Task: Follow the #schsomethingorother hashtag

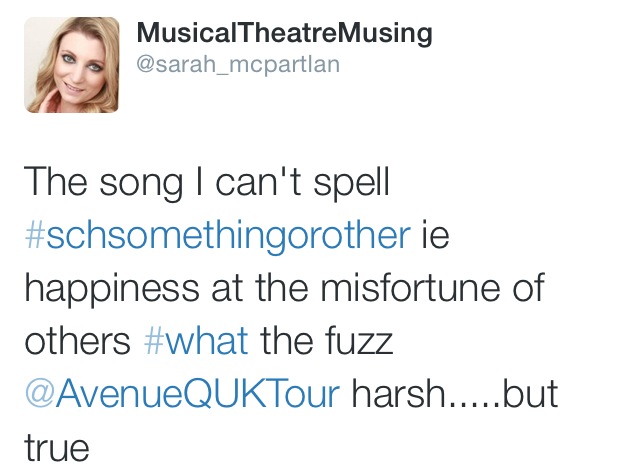Action: pos(218,236)
